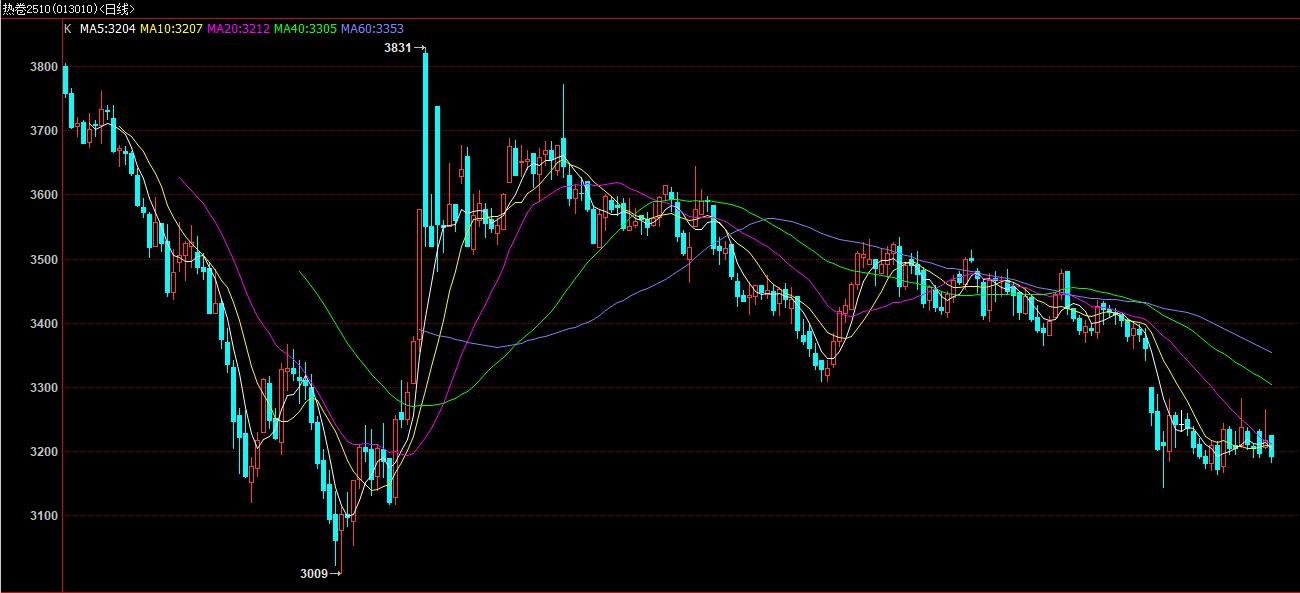This screenshot has height=593, width=1300.
Task: Click the MA40:3305 moving average label
Action: (x=305, y=29)
